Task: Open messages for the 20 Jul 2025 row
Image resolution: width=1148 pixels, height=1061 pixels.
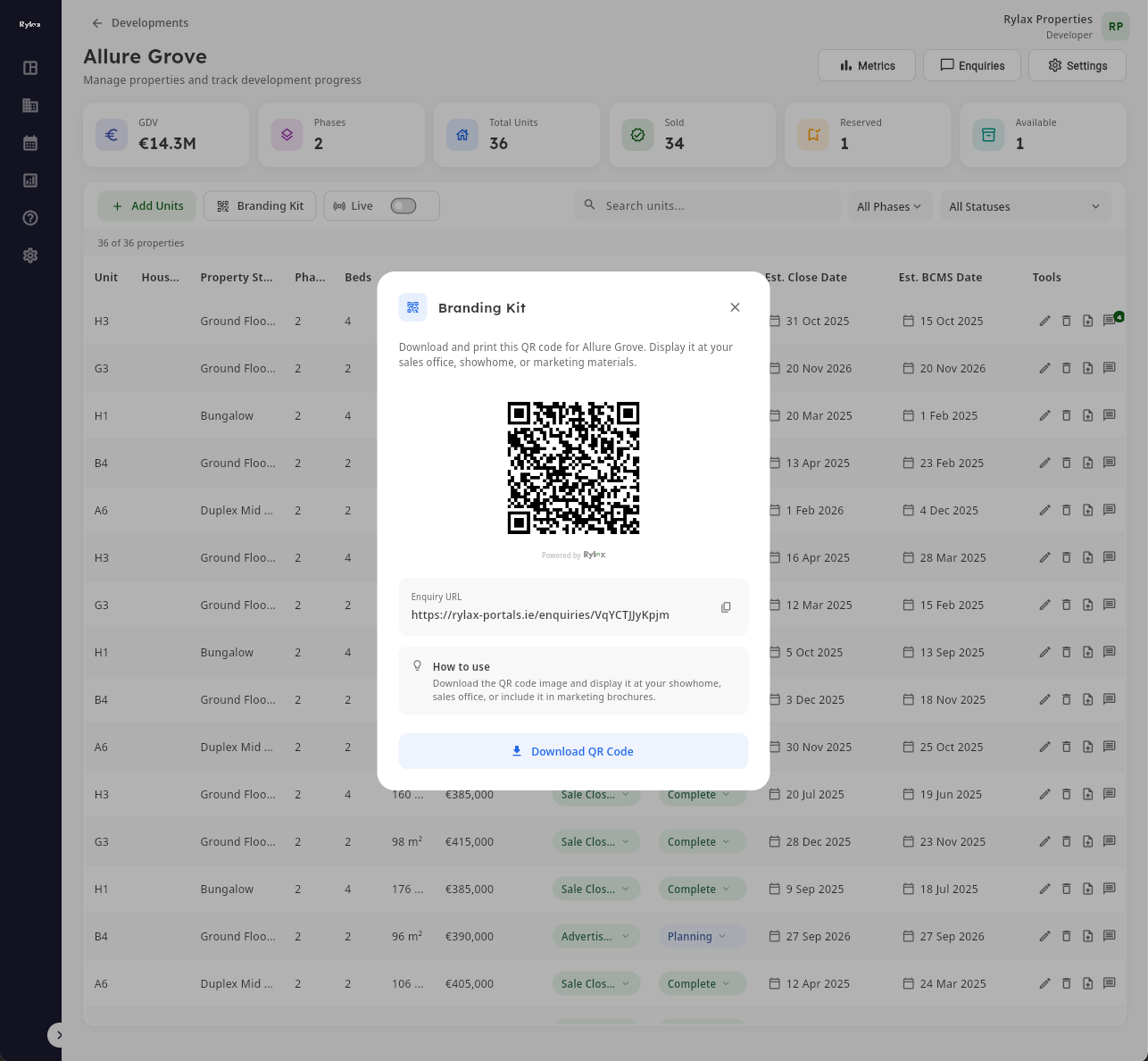Action: click(x=1110, y=794)
